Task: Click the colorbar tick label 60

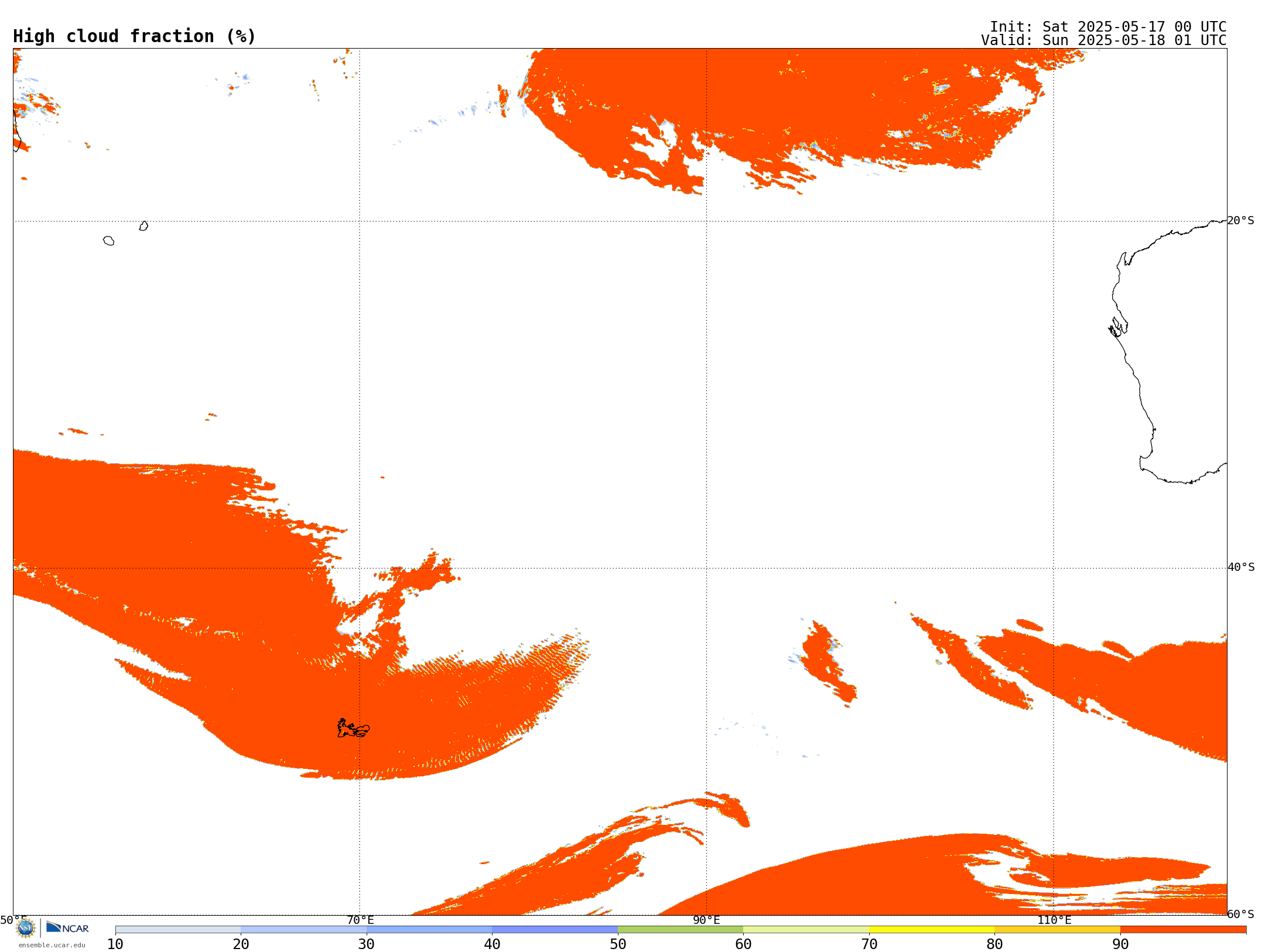Action: click(743, 944)
